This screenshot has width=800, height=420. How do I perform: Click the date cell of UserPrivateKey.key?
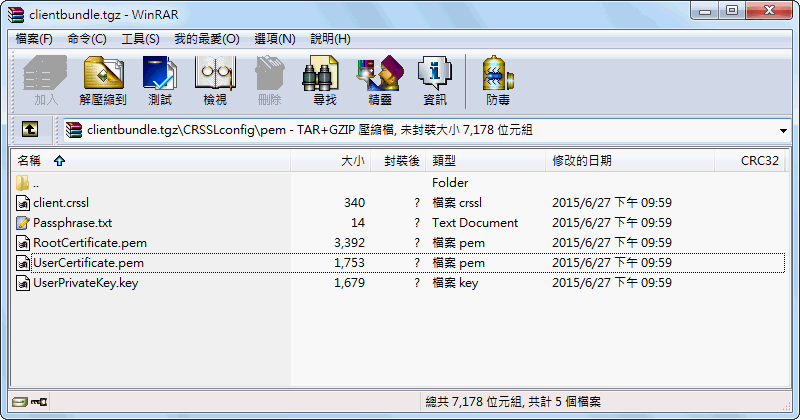coord(612,283)
